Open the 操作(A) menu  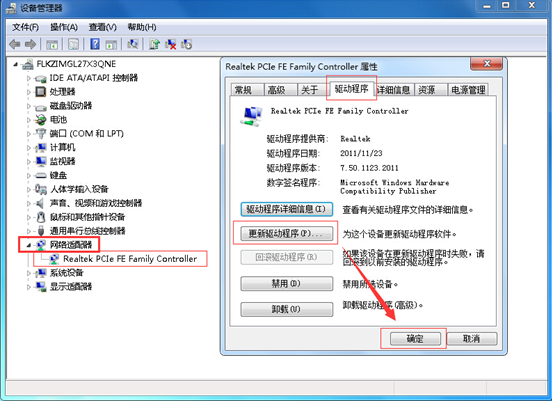click(64, 27)
